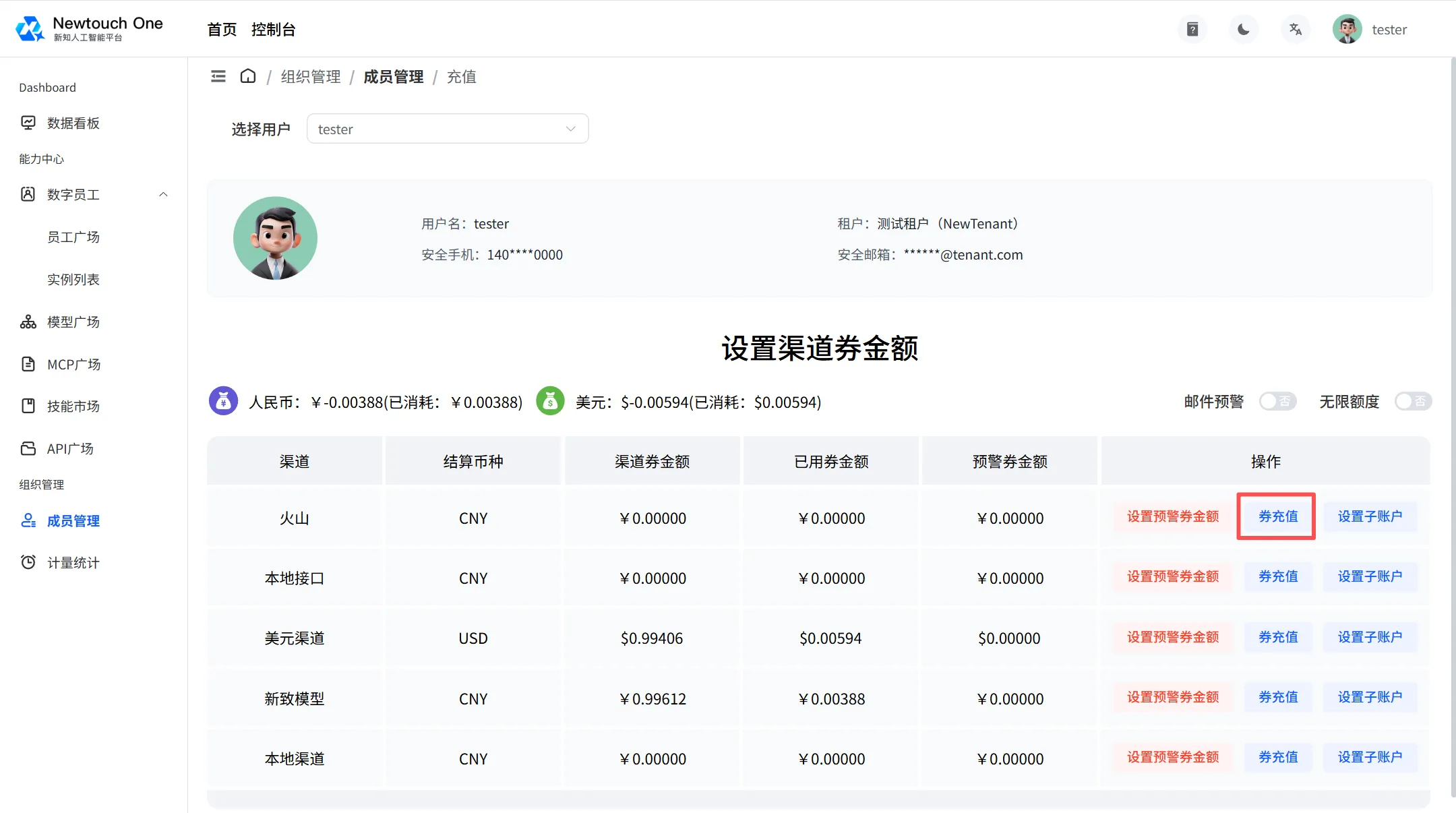This screenshot has width=1456, height=813.
Task: Click 成员管理 in the breadcrumb
Action: point(394,76)
